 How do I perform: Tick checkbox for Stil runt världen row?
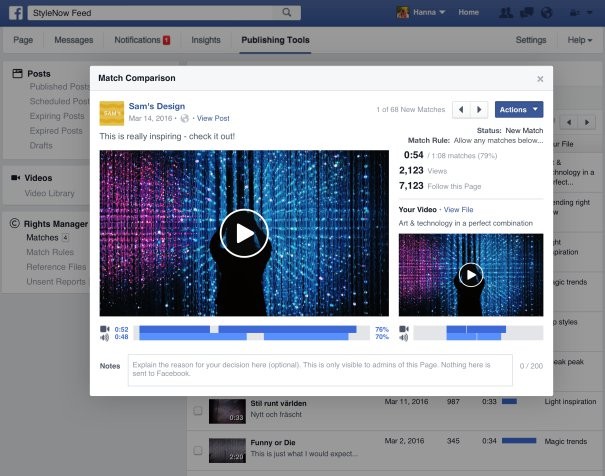[198, 410]
